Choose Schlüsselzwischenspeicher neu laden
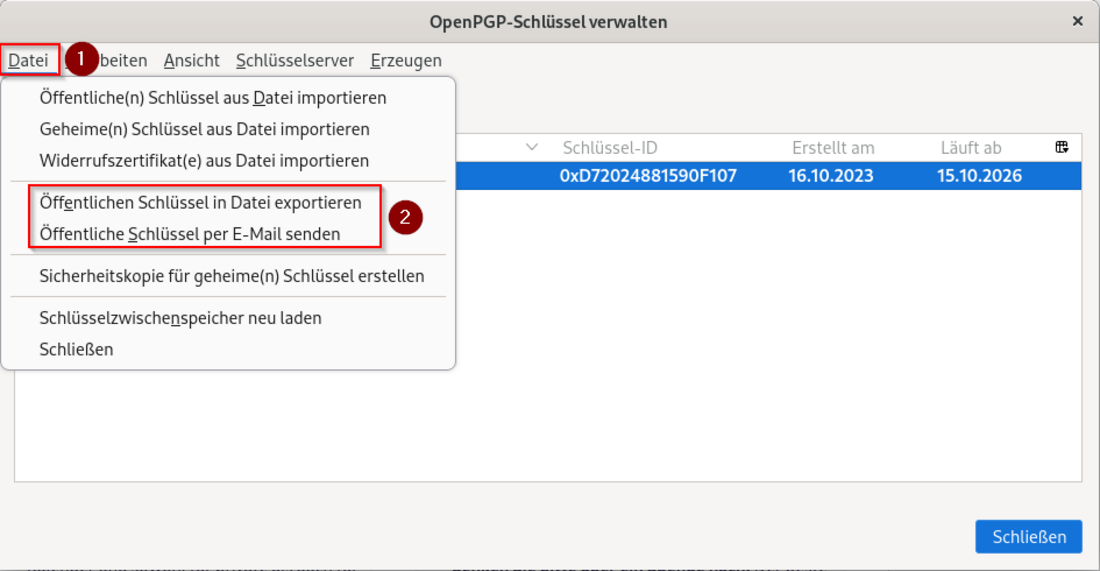The image size is (1100, 571). tap(228, 318)
